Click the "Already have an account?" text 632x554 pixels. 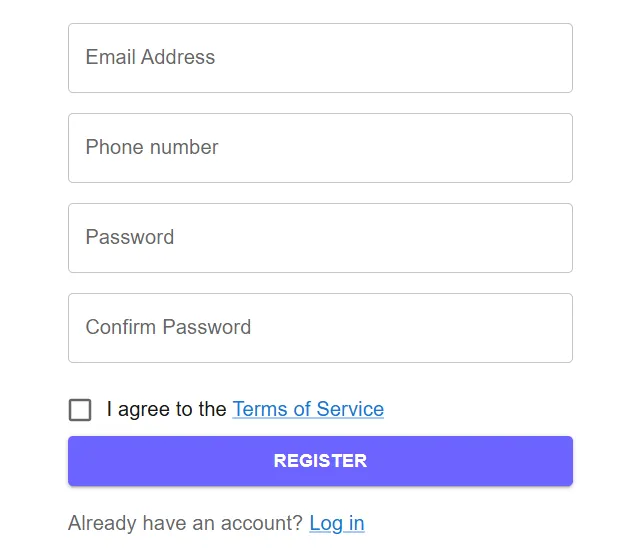click(185, 523)
